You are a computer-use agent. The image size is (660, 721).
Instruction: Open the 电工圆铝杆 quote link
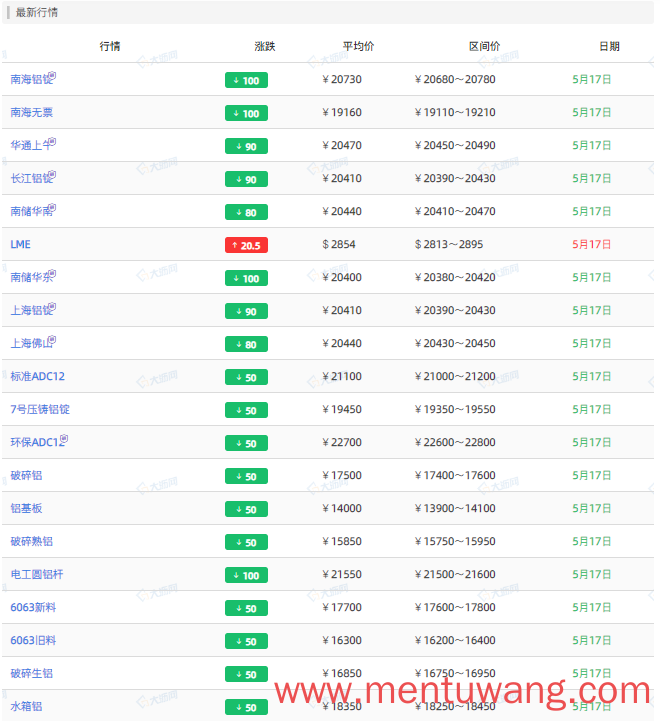click(37, 574)
